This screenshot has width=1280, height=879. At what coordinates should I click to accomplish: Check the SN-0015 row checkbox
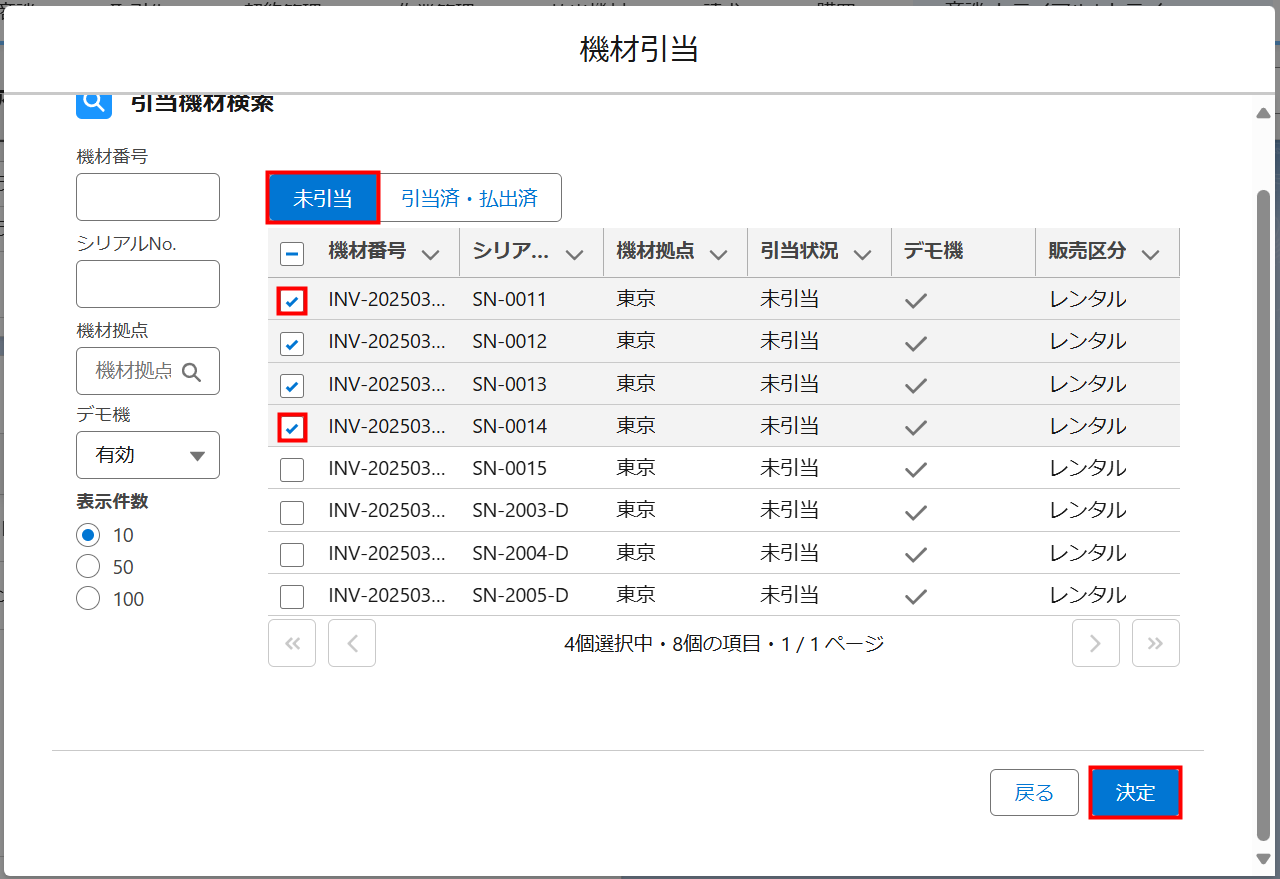292,469
